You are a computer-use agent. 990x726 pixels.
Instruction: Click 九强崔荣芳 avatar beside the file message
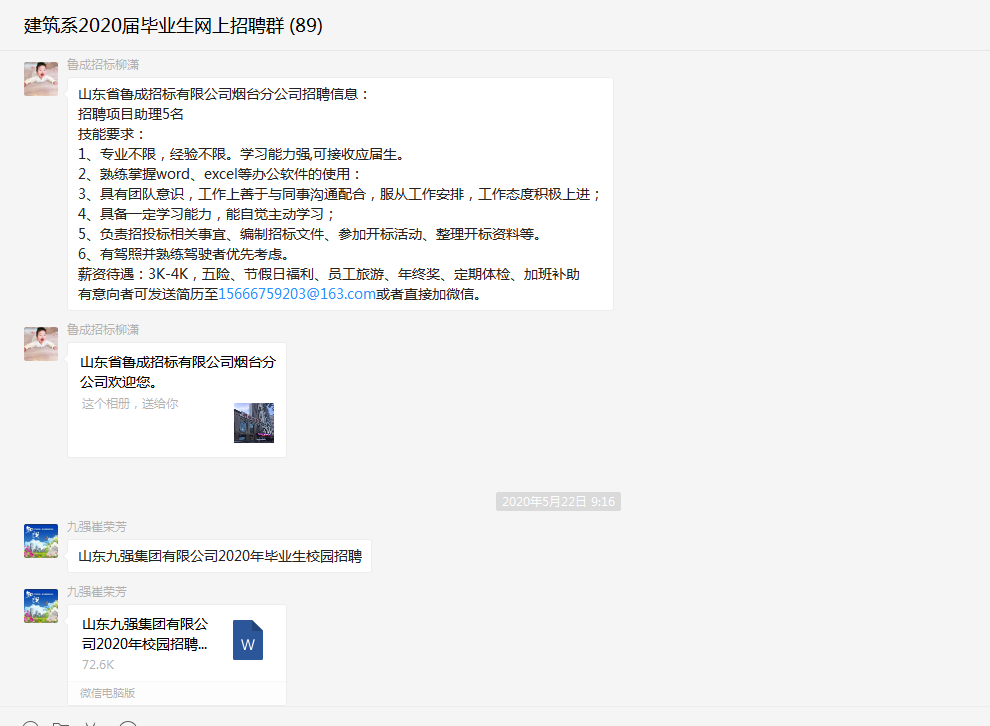coord(41,606)
